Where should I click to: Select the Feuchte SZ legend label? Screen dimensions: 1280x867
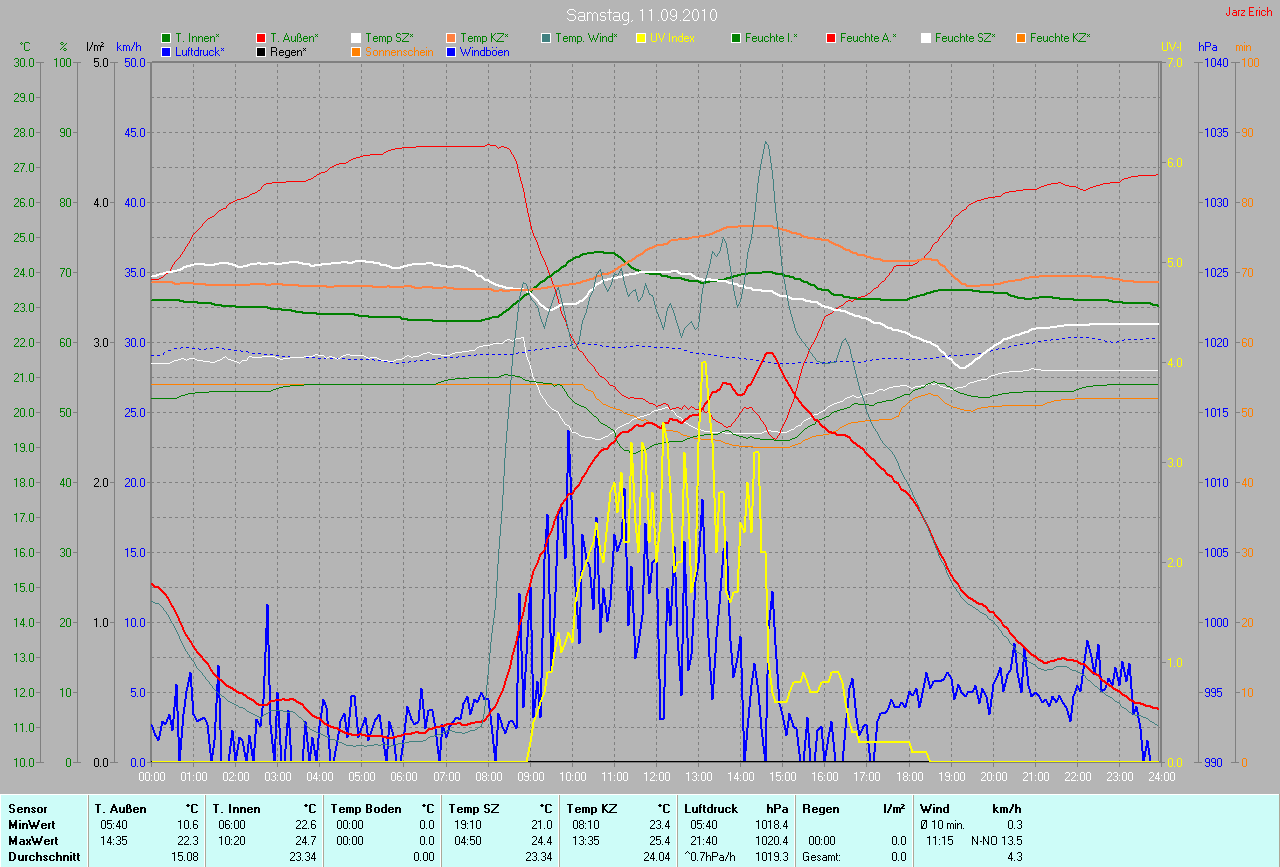(965, 37)
